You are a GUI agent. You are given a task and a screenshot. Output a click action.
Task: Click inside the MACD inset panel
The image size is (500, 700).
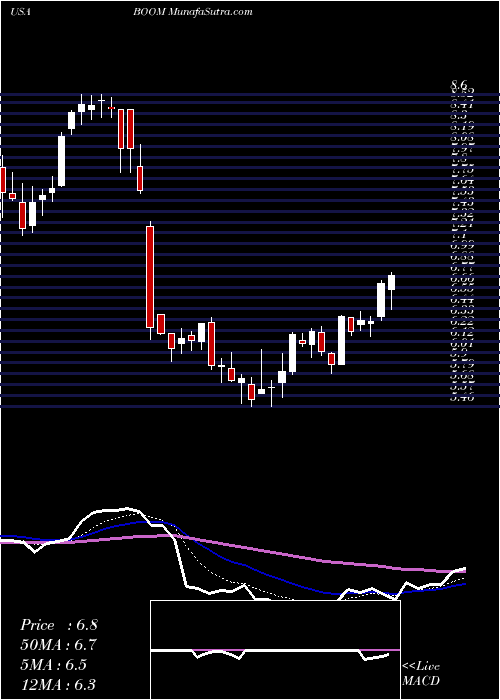(x=275, y=650)
